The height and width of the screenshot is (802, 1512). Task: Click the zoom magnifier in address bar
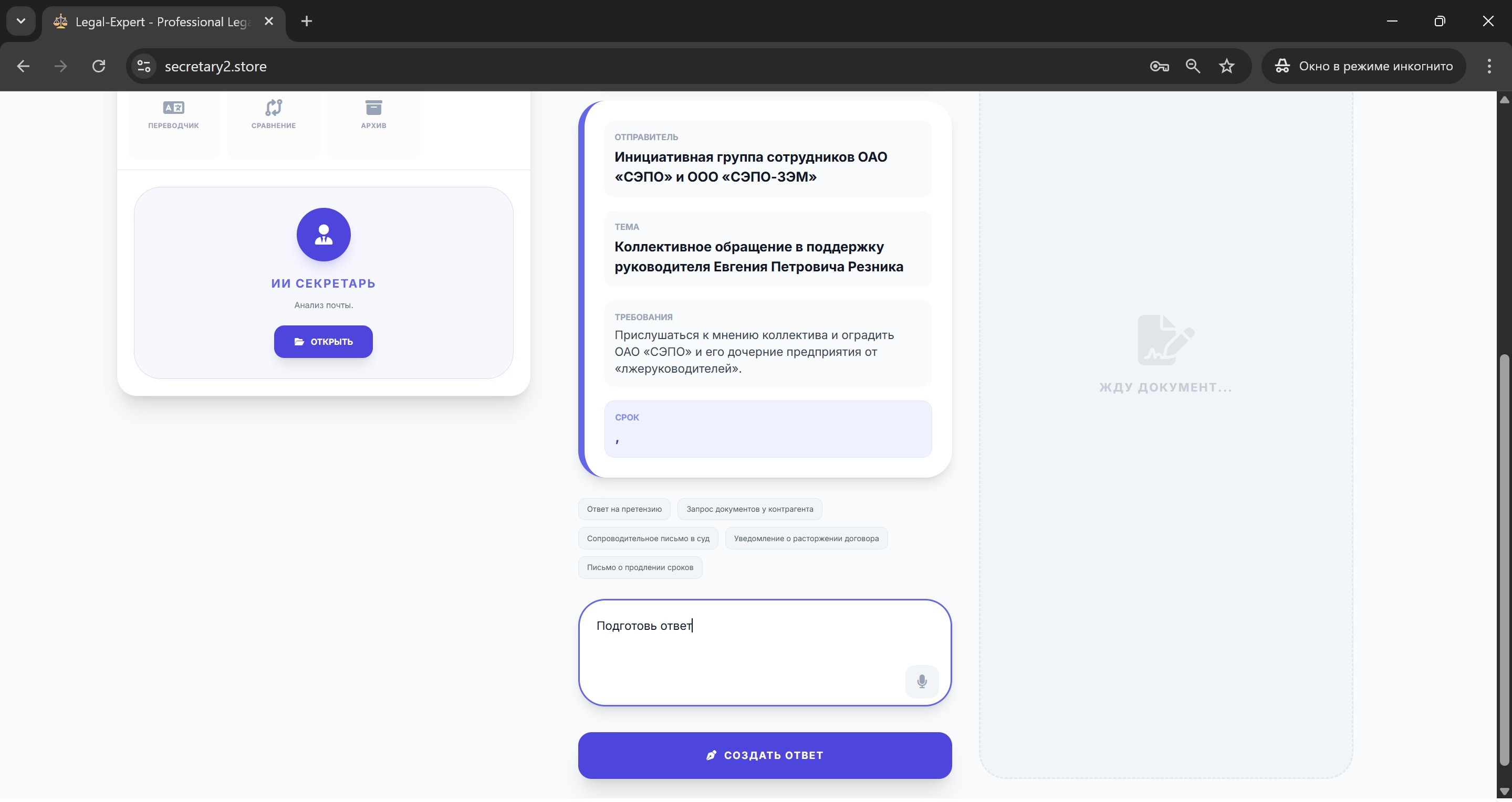click(x=1192, y=66)
